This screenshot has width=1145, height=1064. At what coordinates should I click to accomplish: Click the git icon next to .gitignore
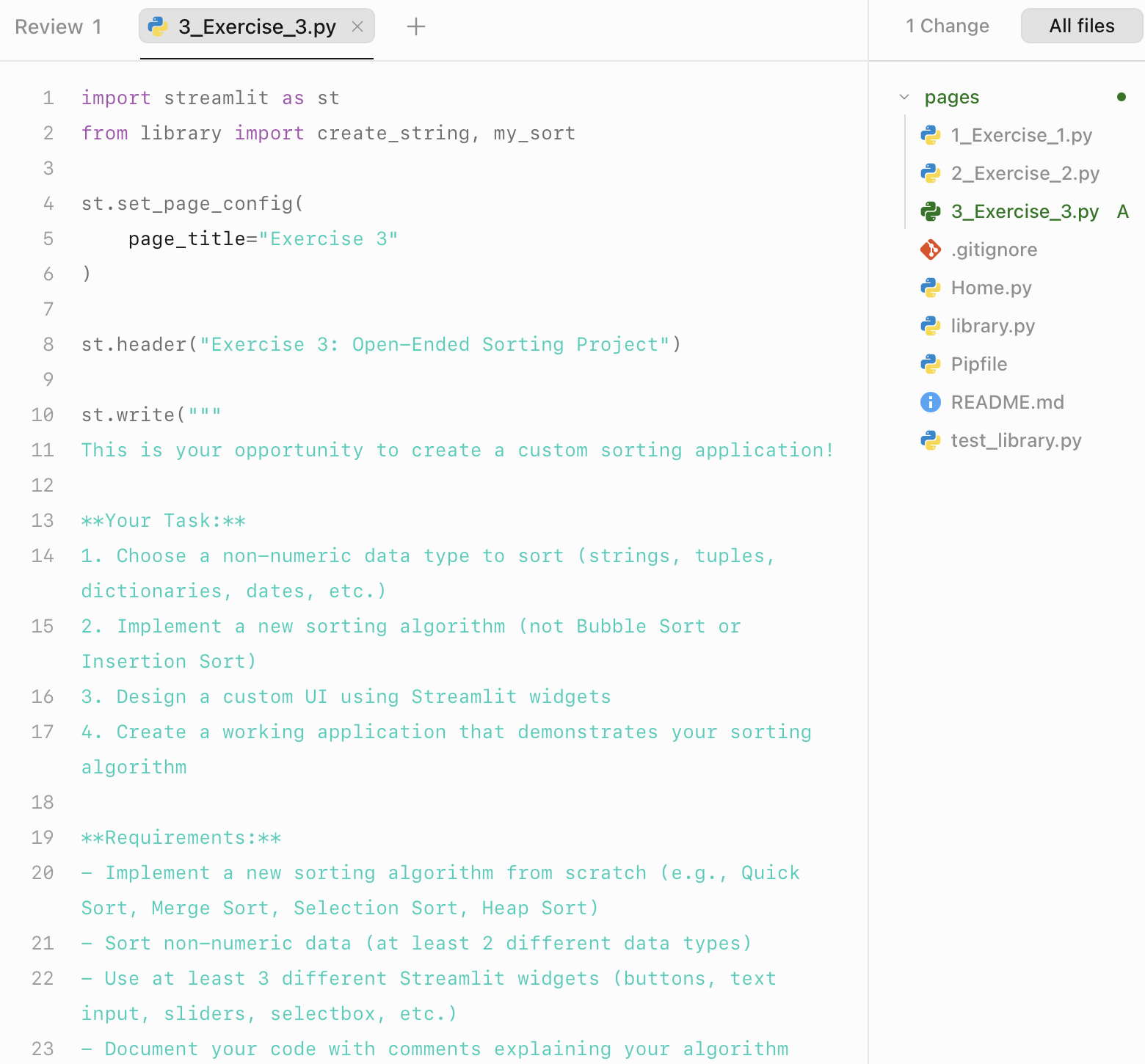[x=931, y=249]
